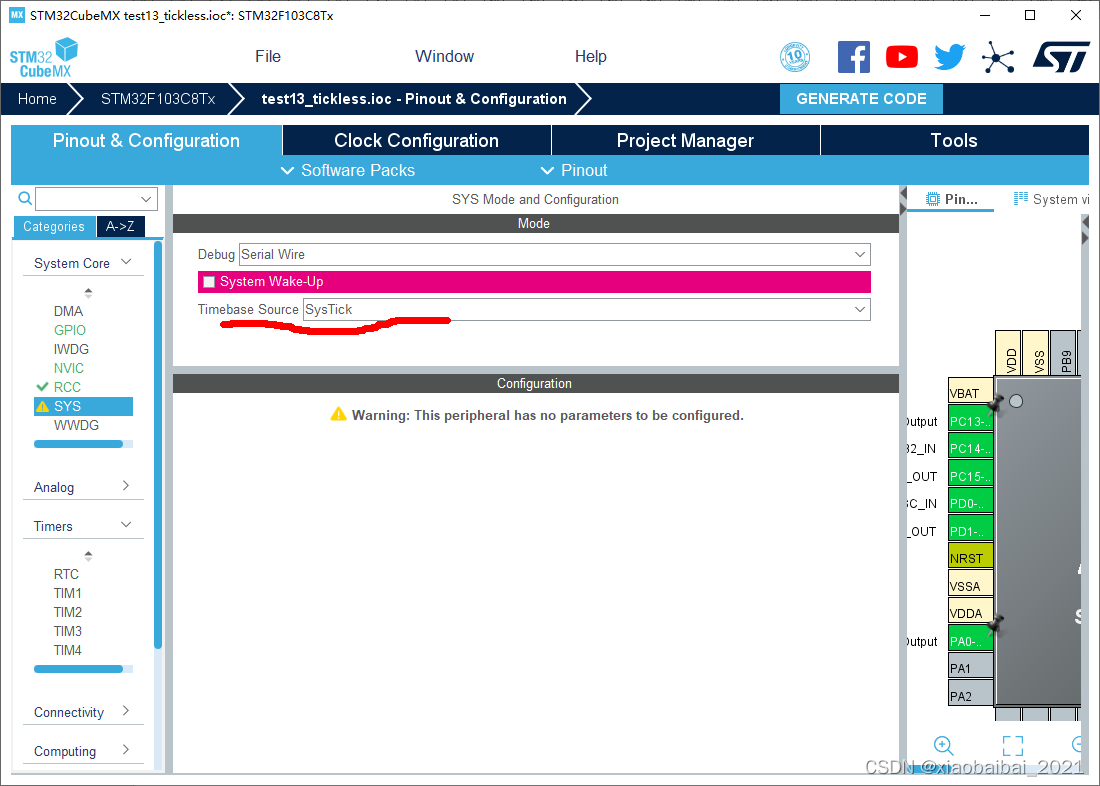Open the peripheral search combo box
Screen dimensions: 1100x786
click(96, 199)
